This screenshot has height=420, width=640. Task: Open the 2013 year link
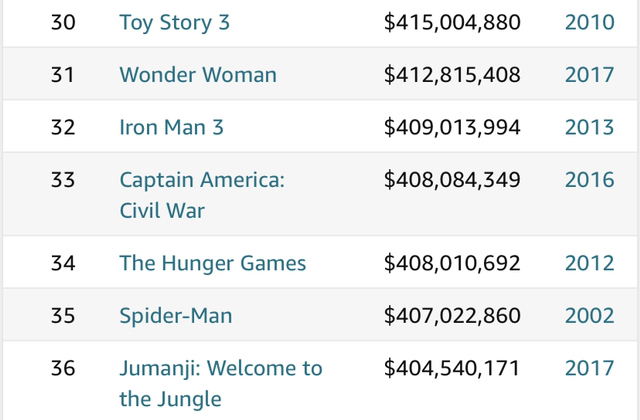click(x=589, y=127)
